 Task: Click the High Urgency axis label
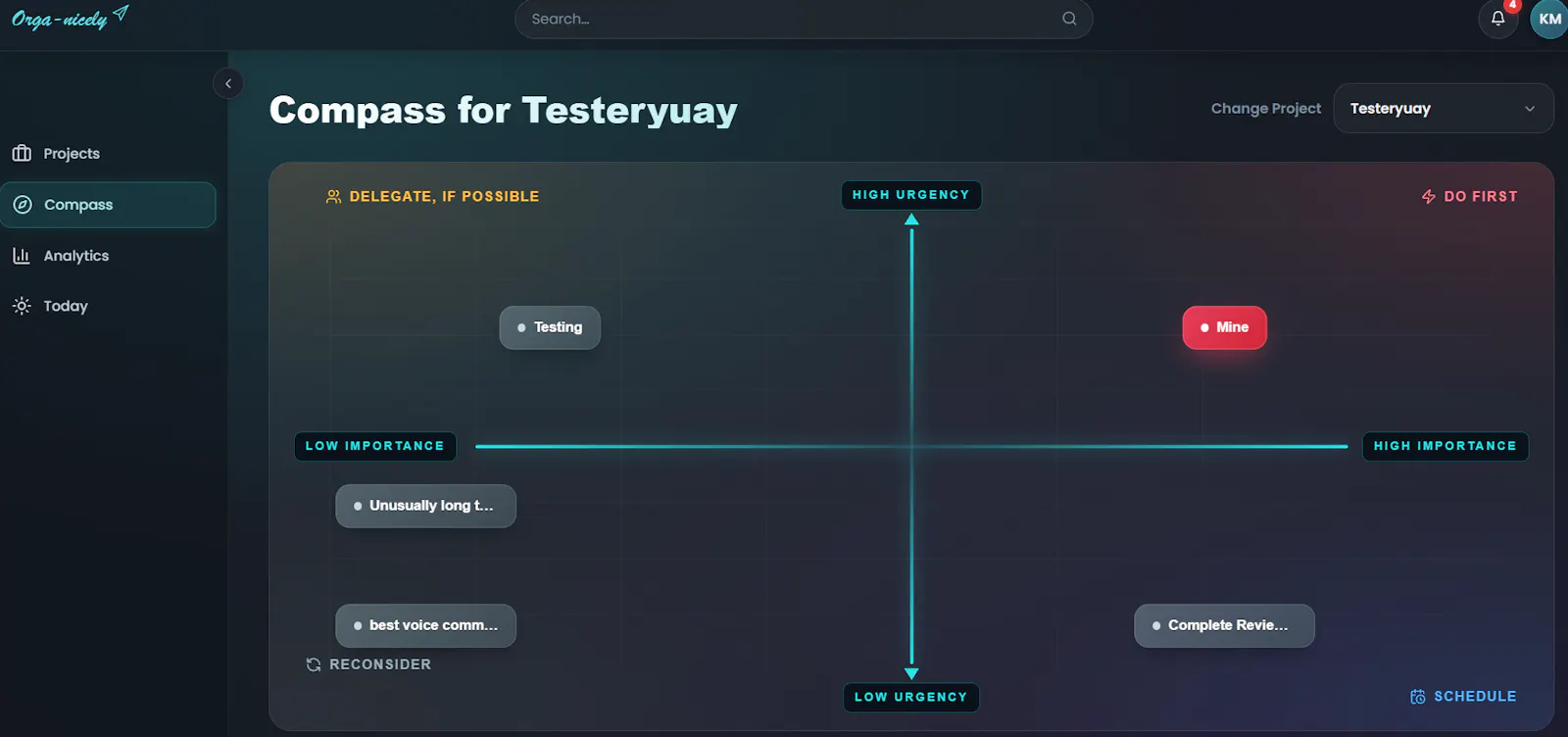click(x=911, y=195)
